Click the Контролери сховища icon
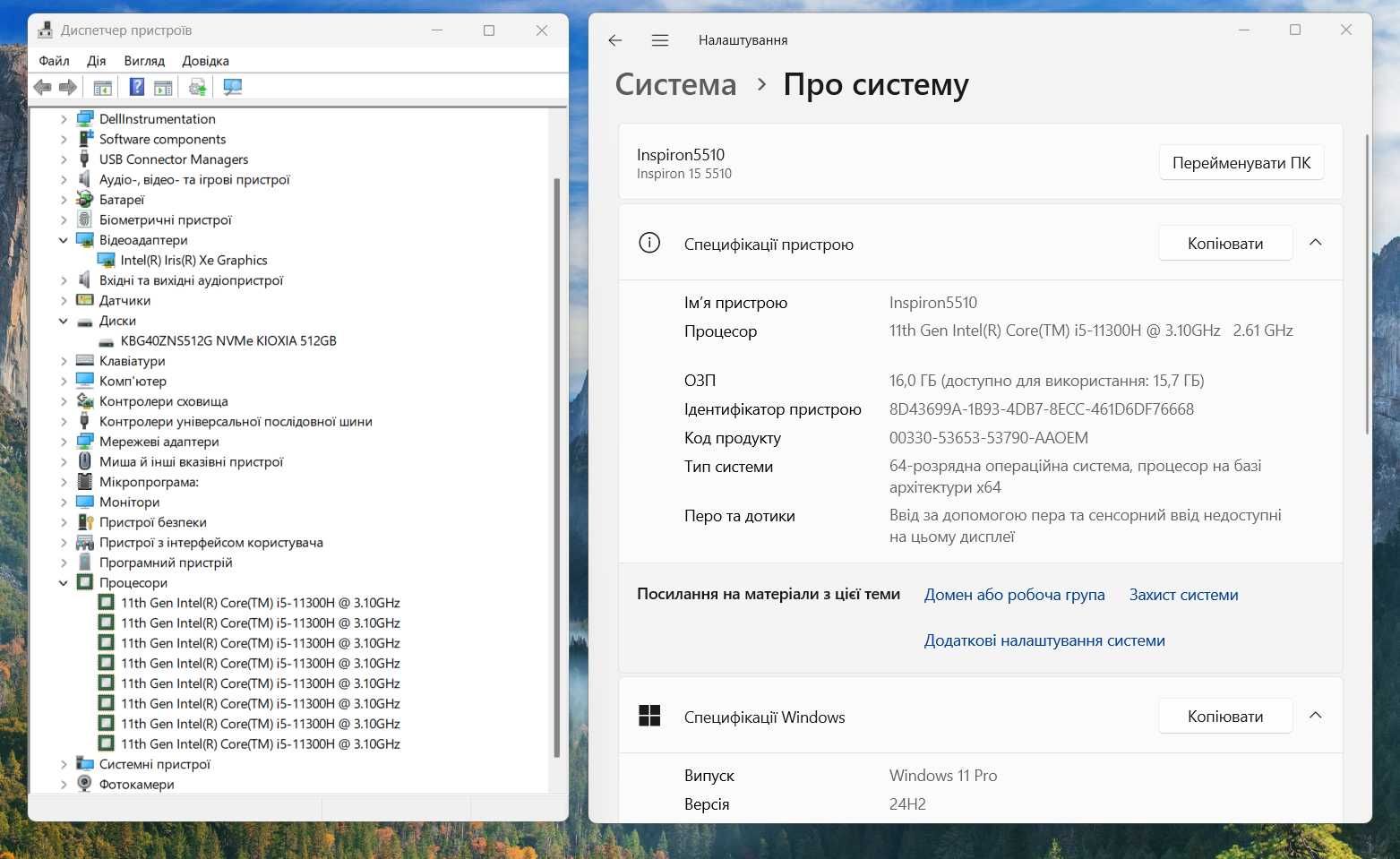1400x859 pixels. (x=85, y=400)
